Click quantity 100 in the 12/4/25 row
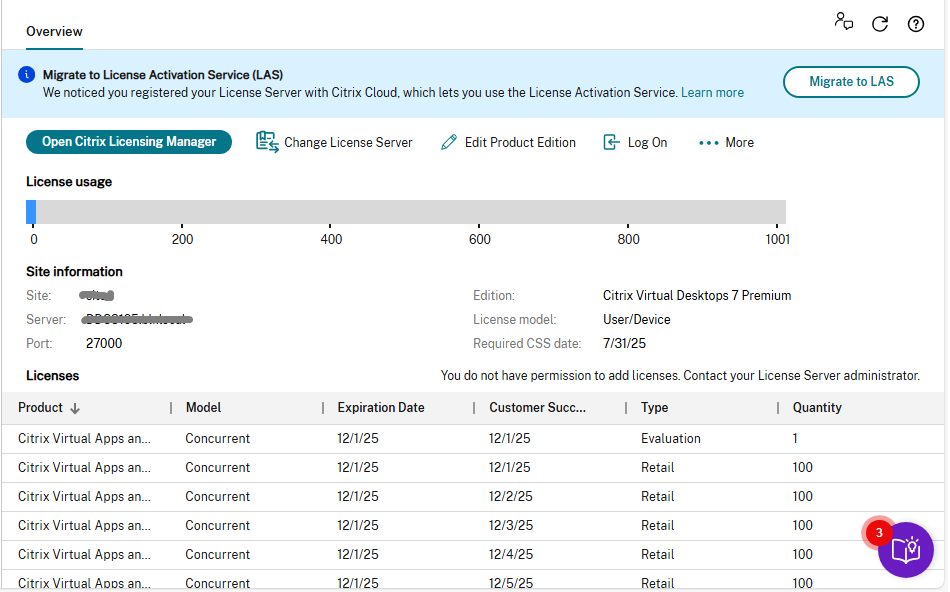Screen dimensions: 950x592 (802, 555)
